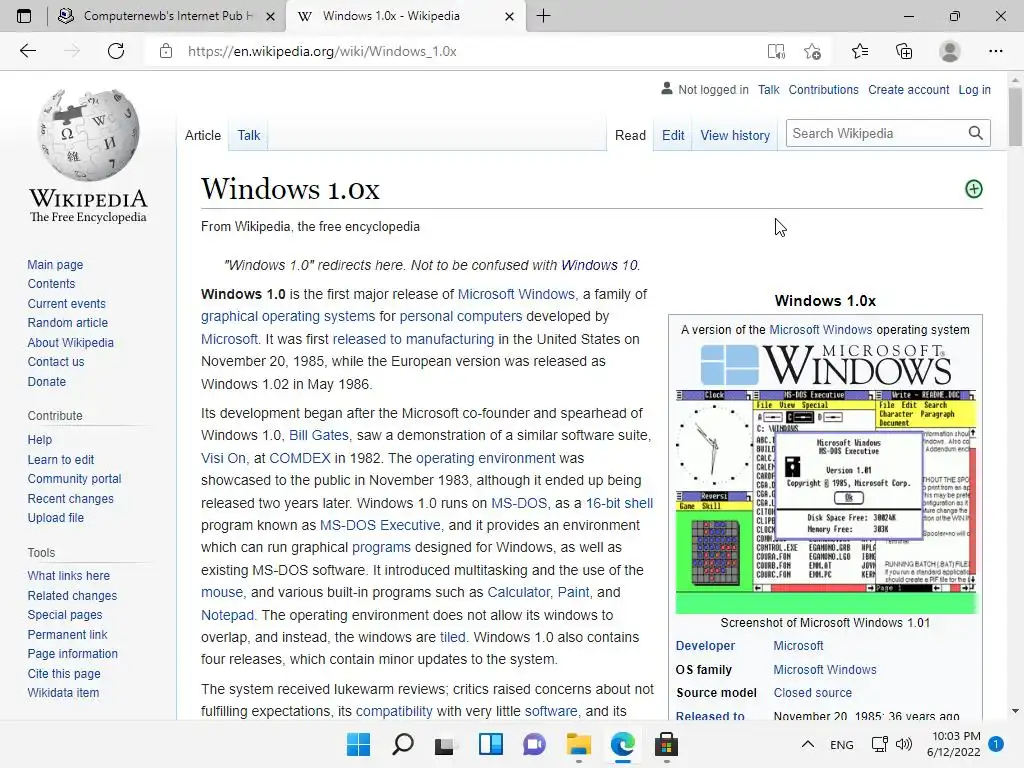Open Collections panel
Viewport: 1024px width, 768px height.
coord(904,51)
